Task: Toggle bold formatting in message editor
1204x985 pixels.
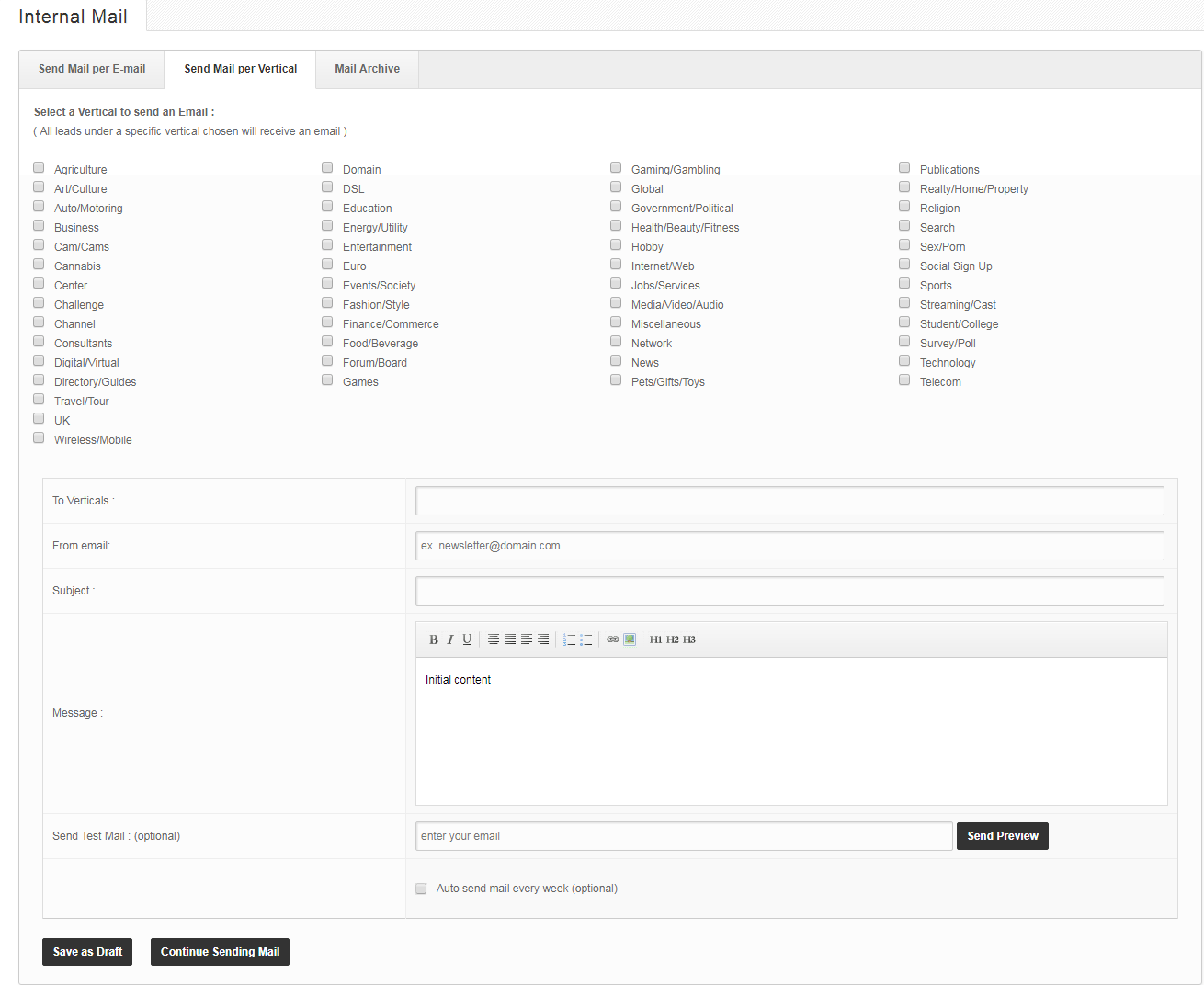Action: [434, 640]
